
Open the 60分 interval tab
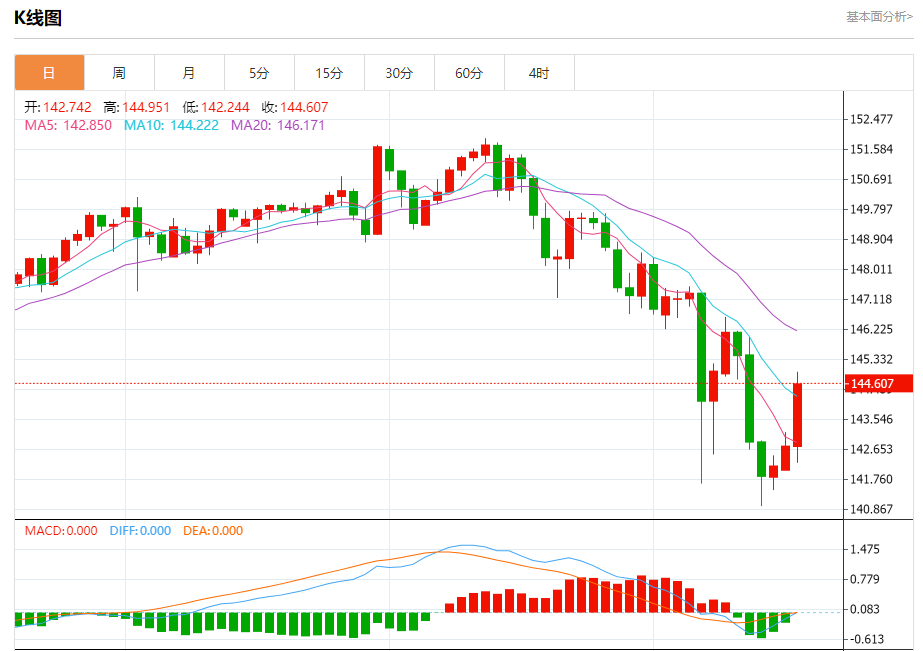pos(470,72)
